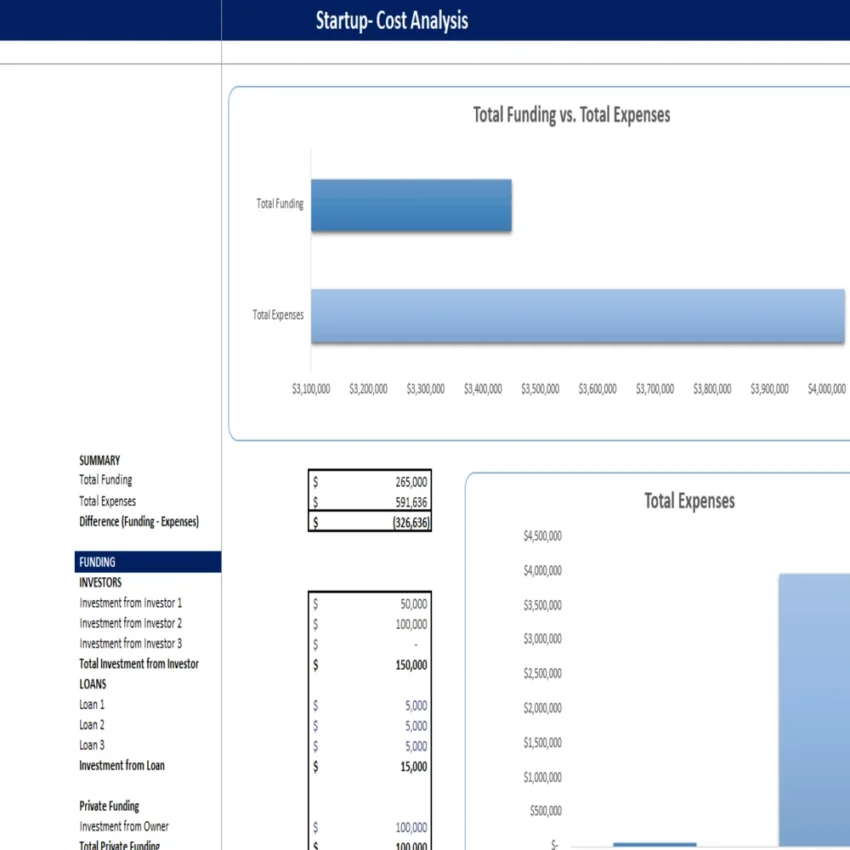Expand the LOANS section header
850x850 pixels.
tap(91, 683)
